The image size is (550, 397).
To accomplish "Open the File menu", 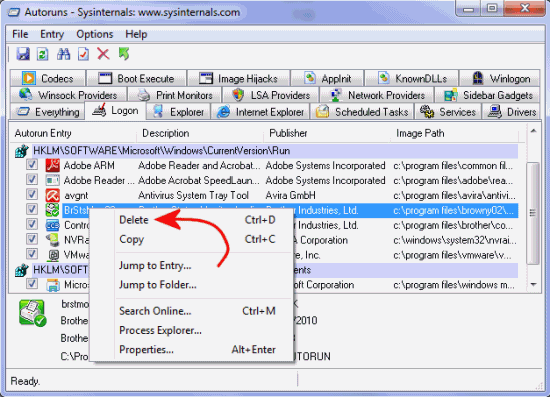I will (x=20, y=34).
